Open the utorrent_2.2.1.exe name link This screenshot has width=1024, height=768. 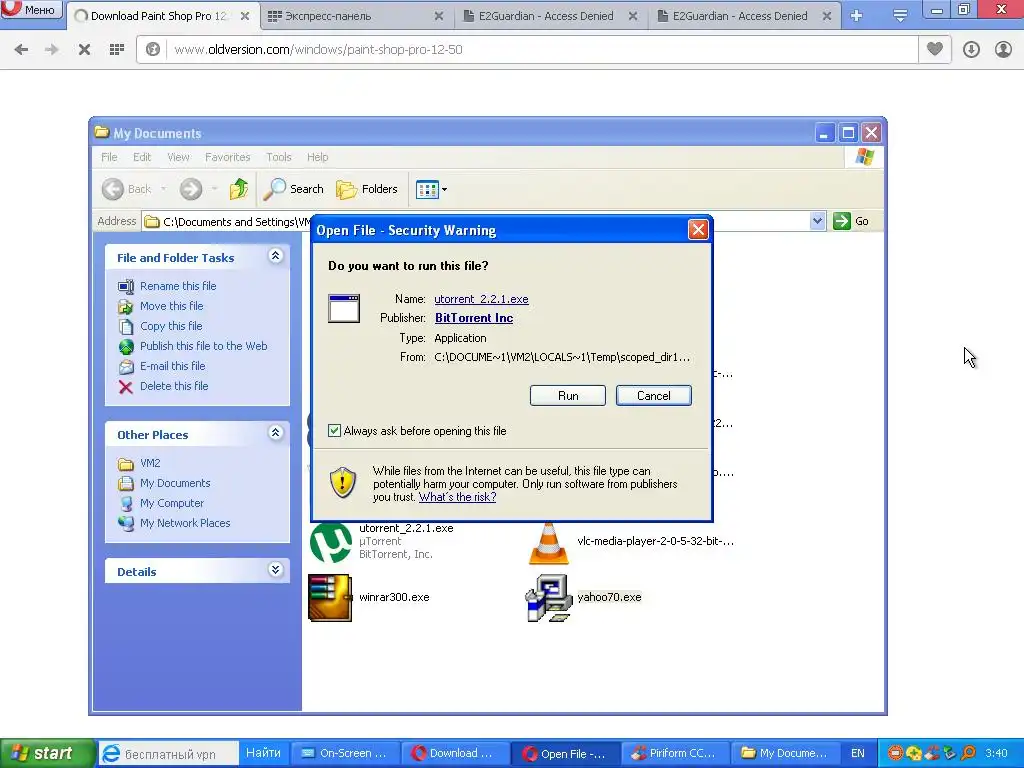point(481,299)
